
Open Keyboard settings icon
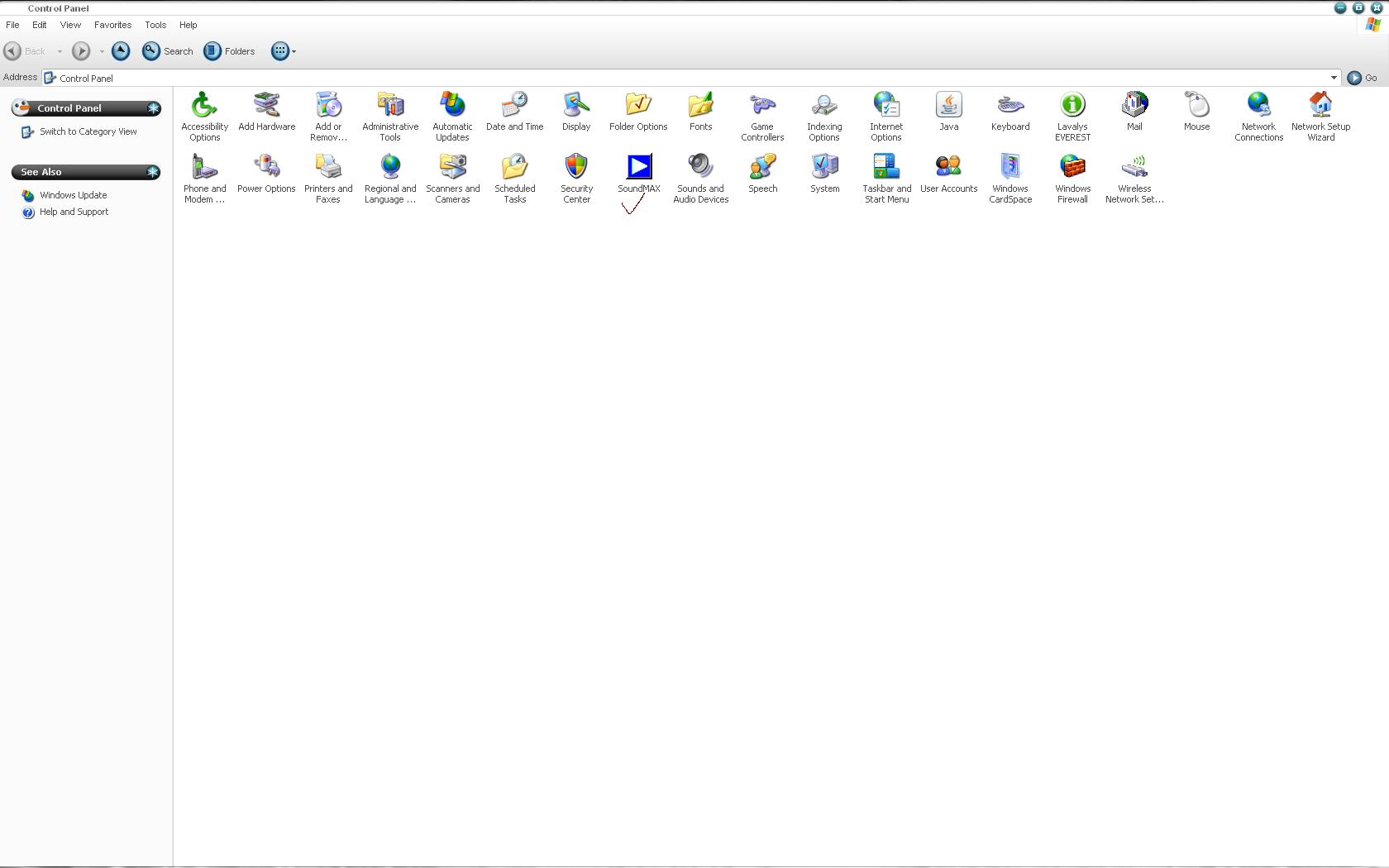(1010, 105)
